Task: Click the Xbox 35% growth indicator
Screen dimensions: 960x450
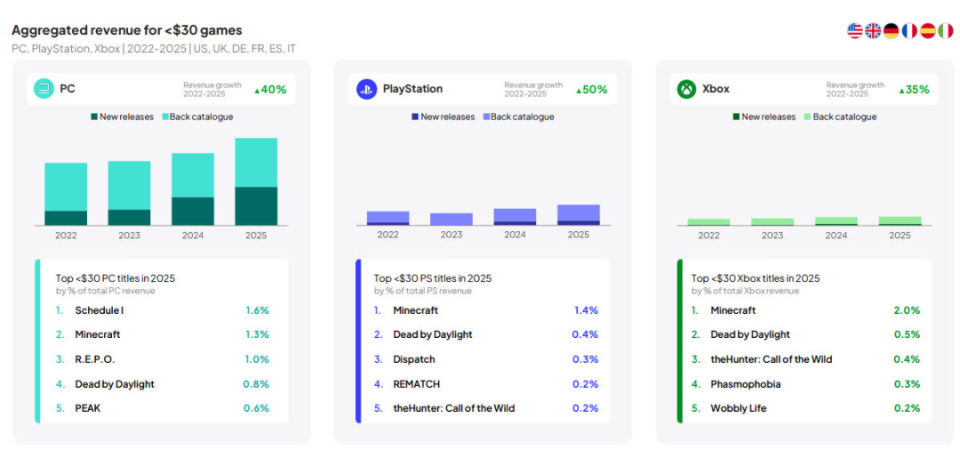Action: [x=914, y=90]
